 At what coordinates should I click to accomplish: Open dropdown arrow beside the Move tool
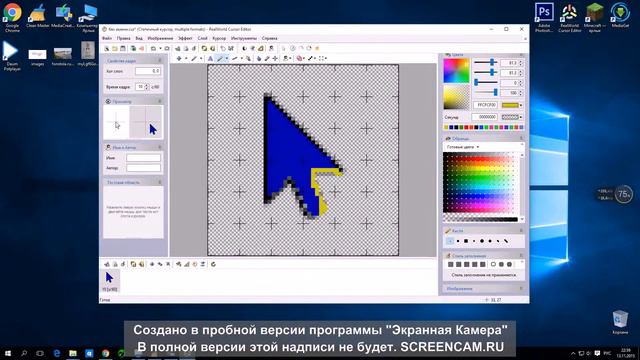coord(186,58)
